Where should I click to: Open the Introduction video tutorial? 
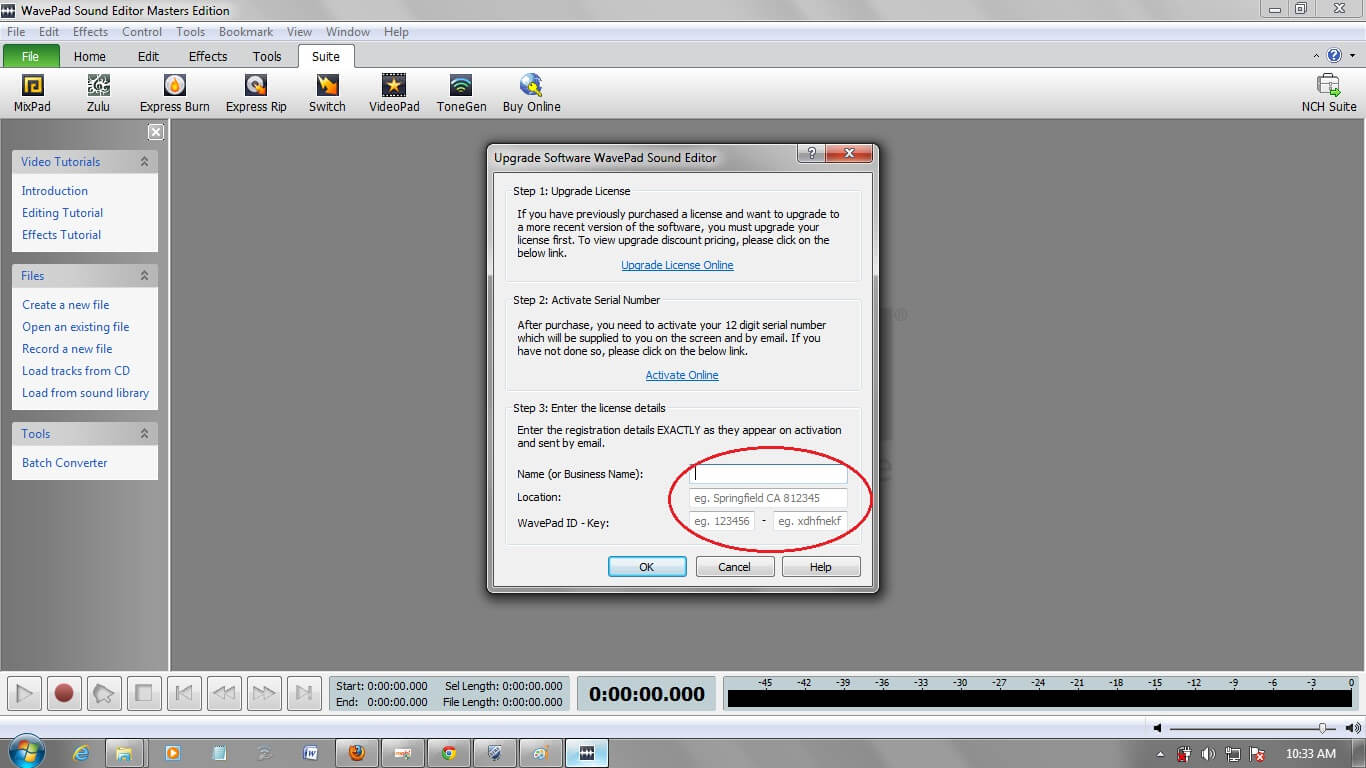55,191
